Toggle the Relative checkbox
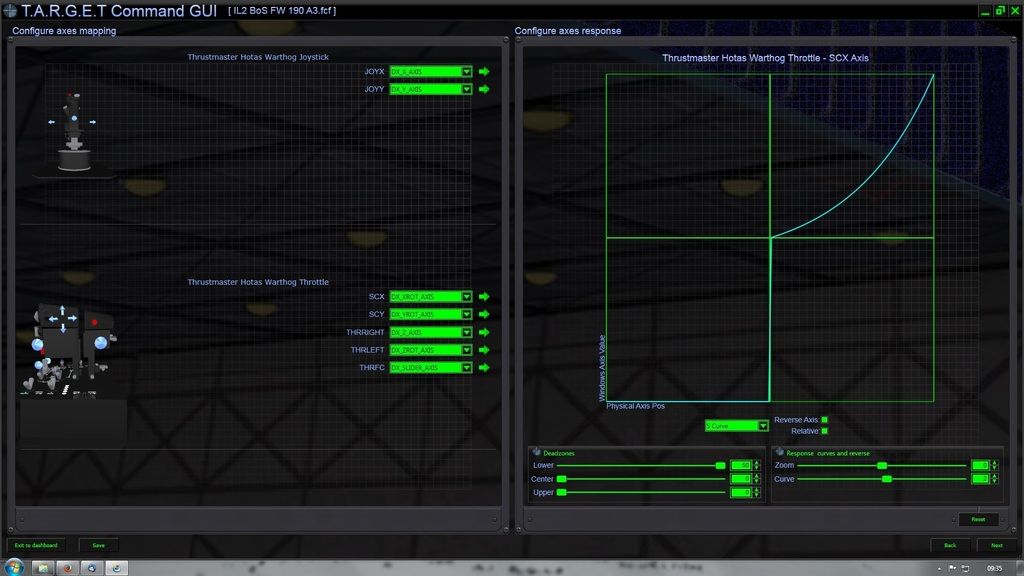The width and height of the screenshot is (1024, 576). click(824, 431)
